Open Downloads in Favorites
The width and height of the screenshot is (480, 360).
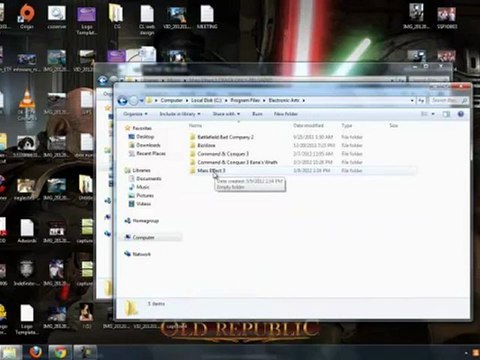click(x=148, y=145)
